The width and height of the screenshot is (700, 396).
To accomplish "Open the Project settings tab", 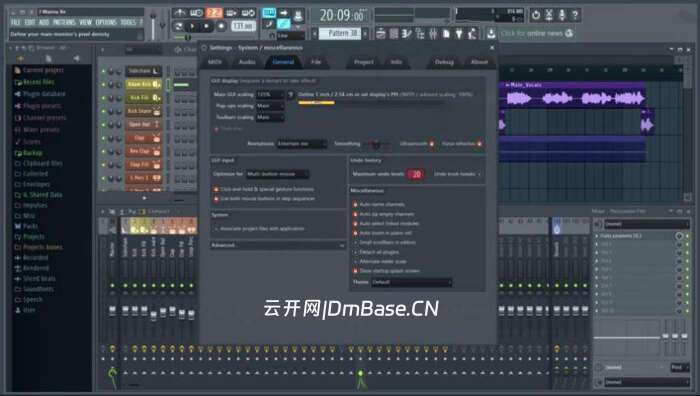I will pos(364,62).
